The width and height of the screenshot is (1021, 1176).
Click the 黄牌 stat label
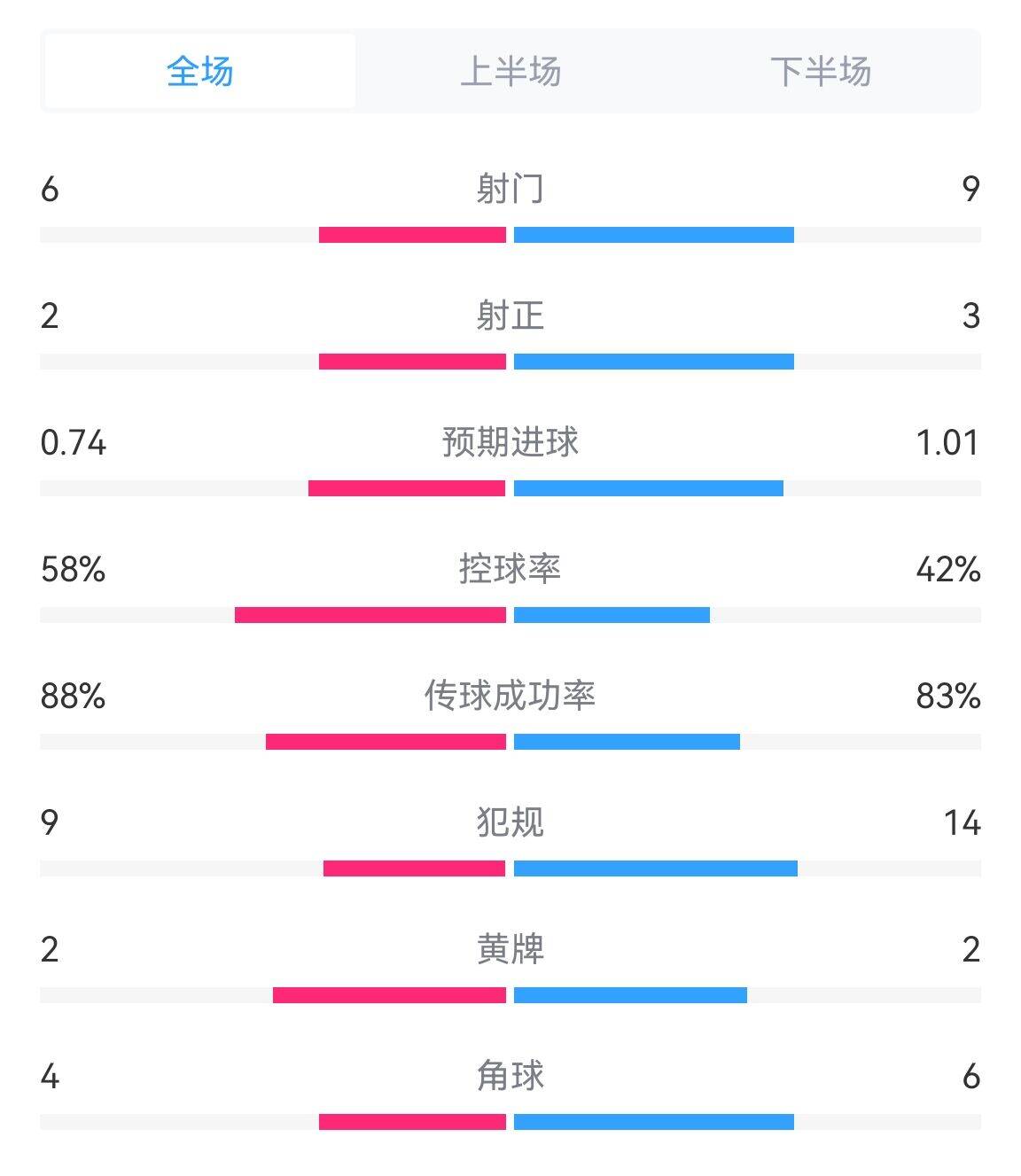pyautogui.click(x=510, y=949)
